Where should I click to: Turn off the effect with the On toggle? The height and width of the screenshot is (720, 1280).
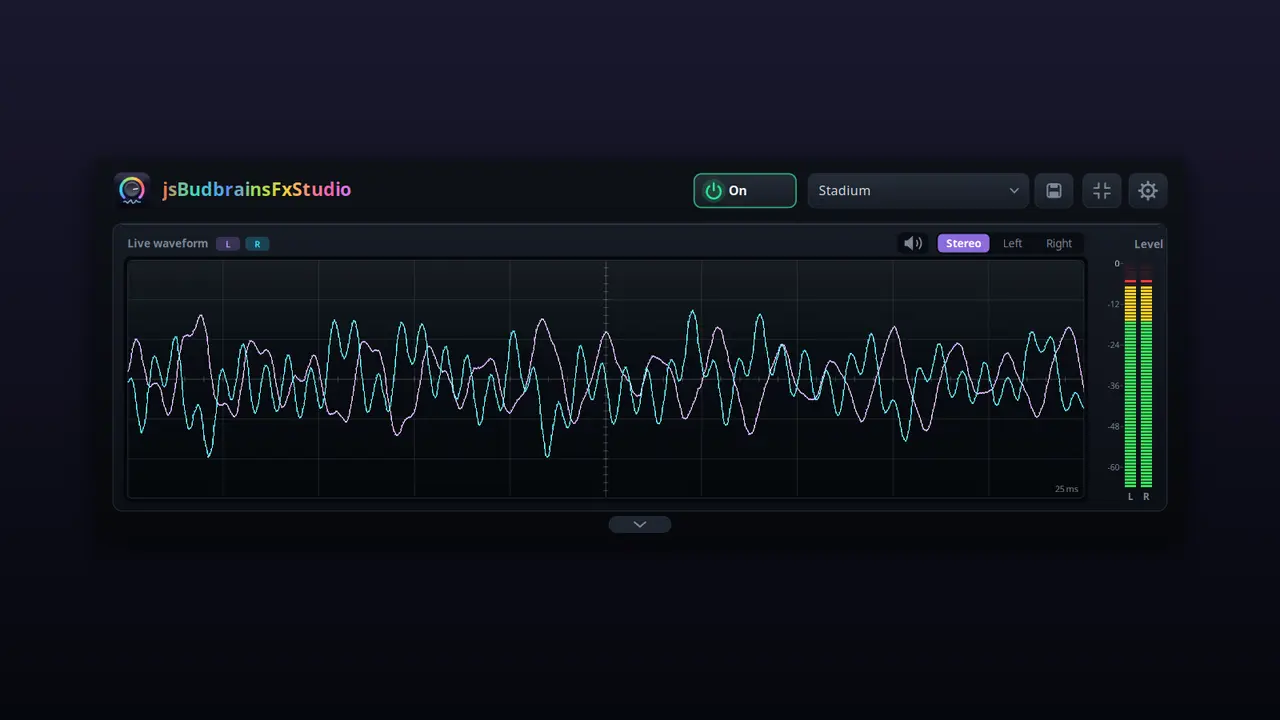(745, 190)
